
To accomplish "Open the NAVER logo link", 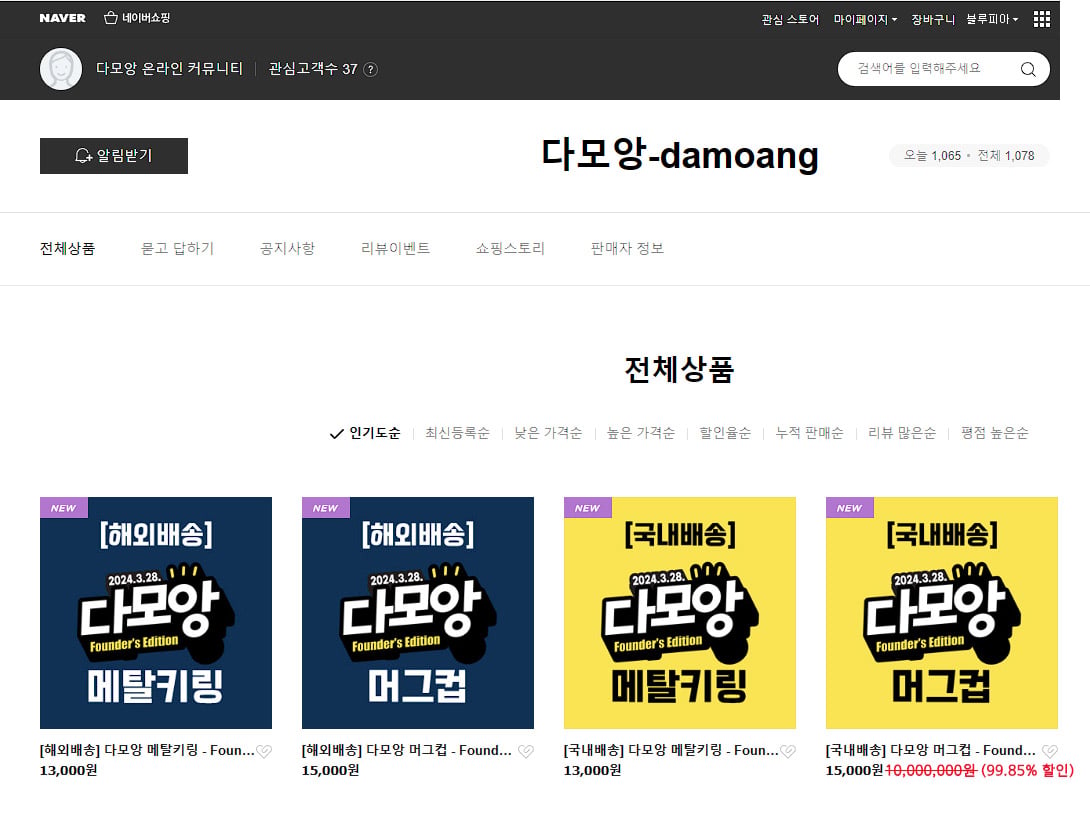I will click(x=63, y=18).
